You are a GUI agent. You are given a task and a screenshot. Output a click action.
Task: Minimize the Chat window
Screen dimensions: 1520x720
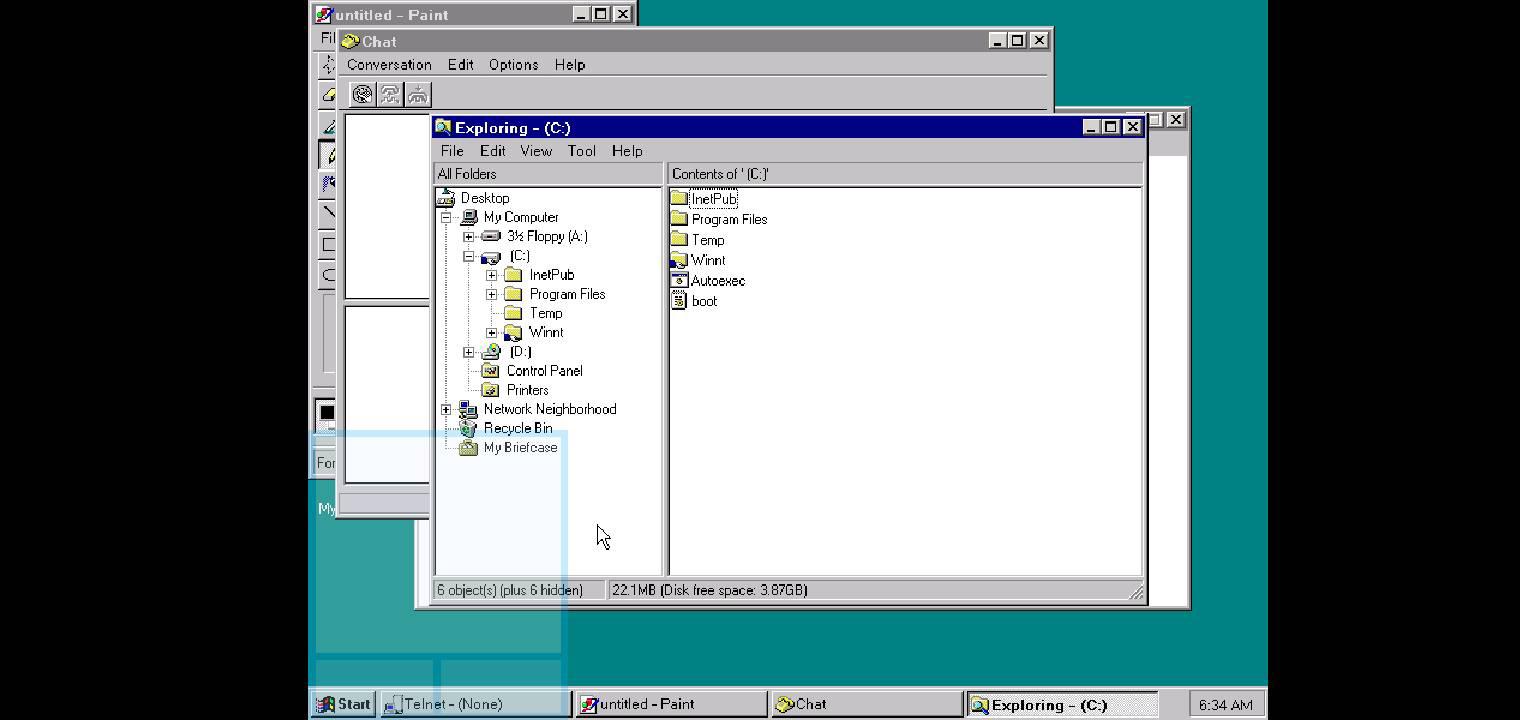coord(997,41)
